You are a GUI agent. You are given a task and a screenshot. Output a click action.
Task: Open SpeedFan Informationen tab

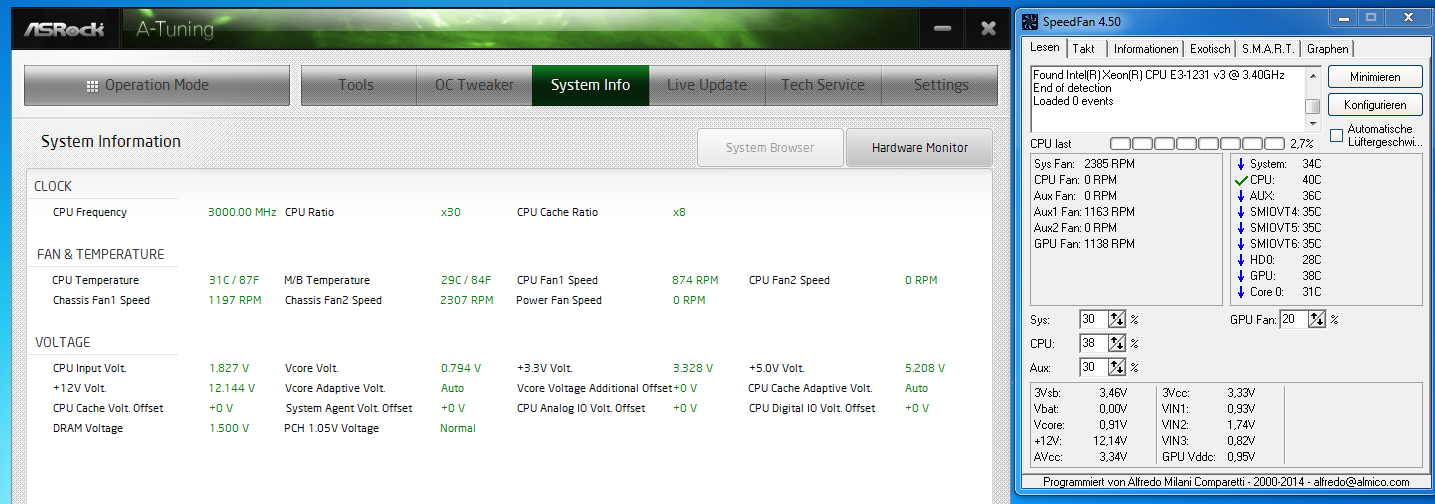1146,49
